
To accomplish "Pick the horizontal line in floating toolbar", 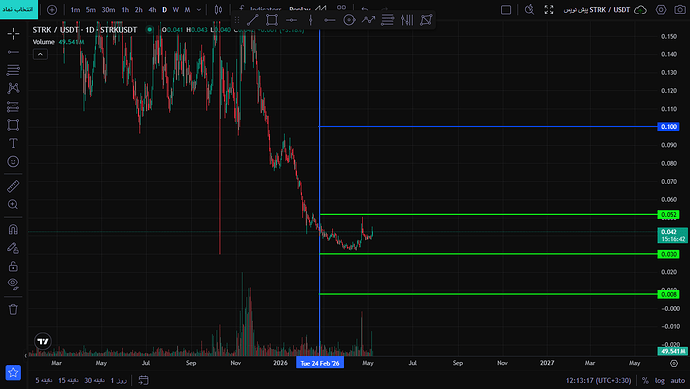I will 291,20.
